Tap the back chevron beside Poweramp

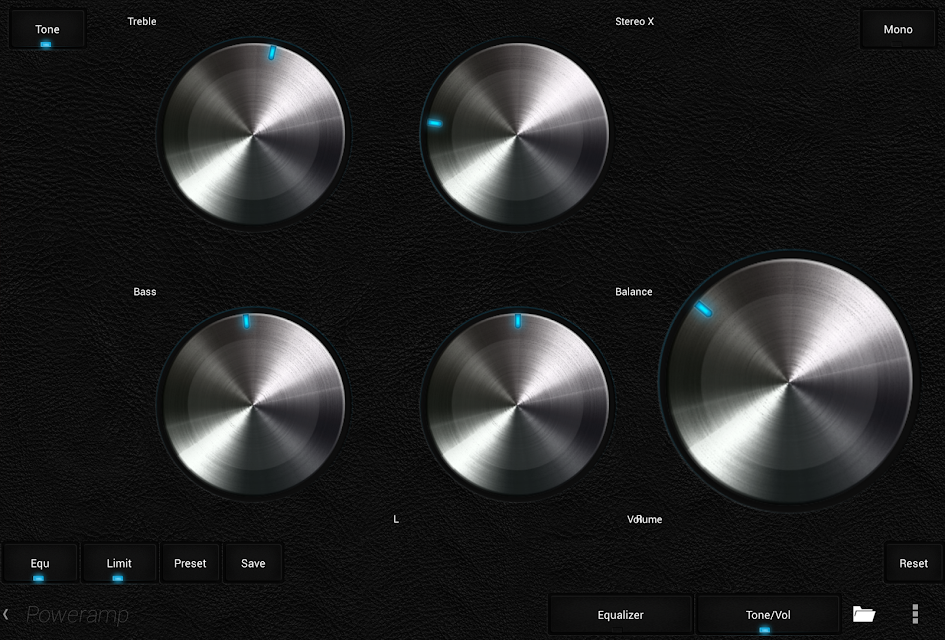pyautogui.click(x=6, y=614)
